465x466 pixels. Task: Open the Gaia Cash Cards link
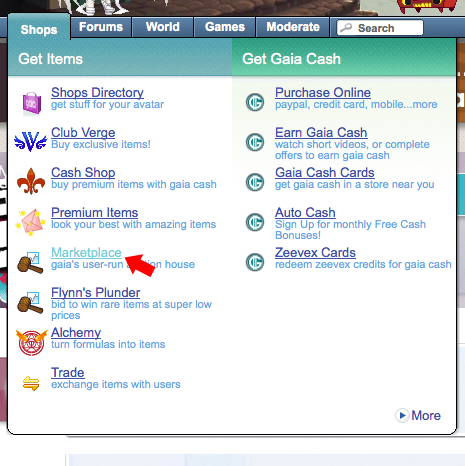tap(325, 173)
